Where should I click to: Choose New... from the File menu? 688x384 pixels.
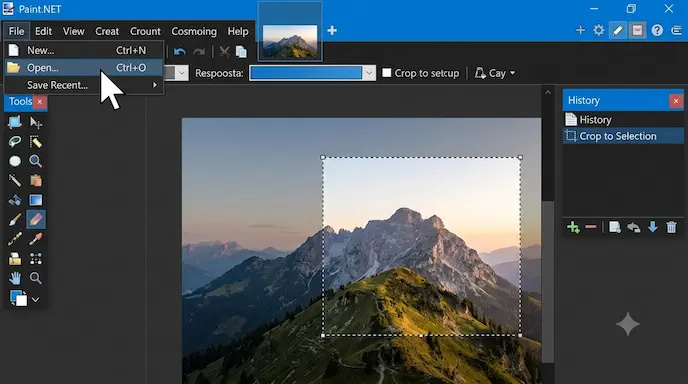click(x=83, y=50)
